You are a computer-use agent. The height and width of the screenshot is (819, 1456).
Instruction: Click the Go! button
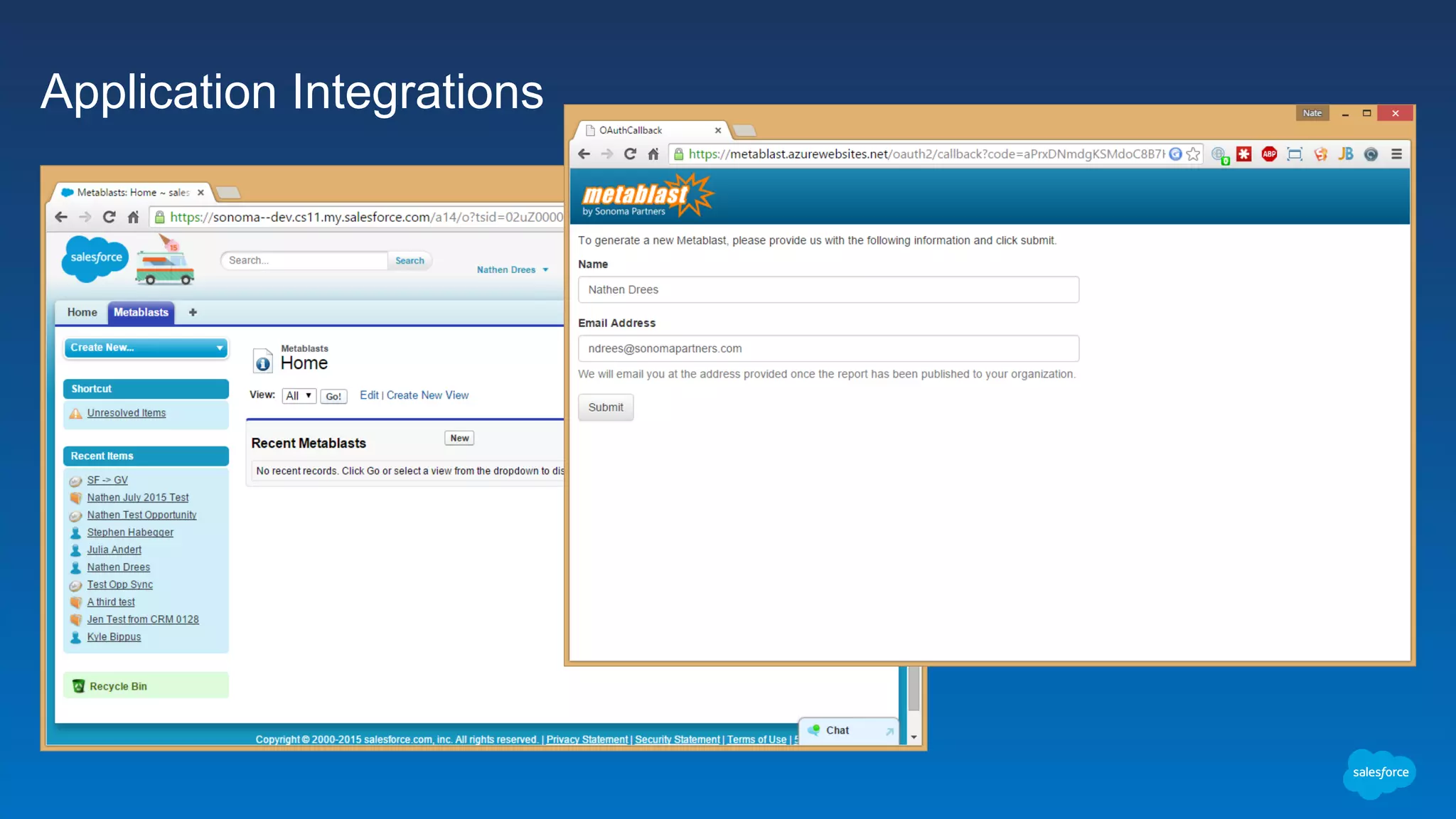(333, 397)
